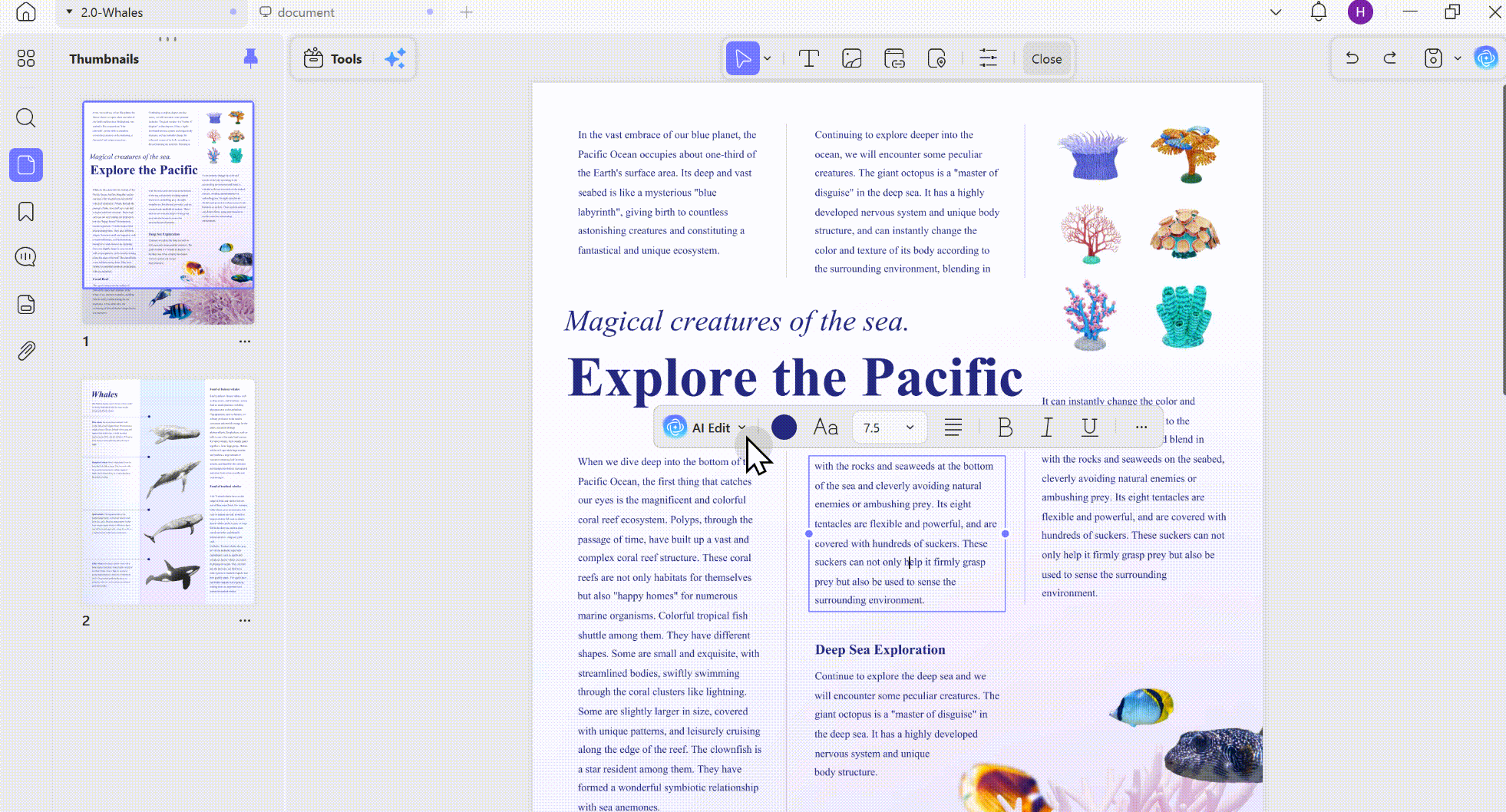Viewport: 1506px width, 812px height.
Task: Open the thumbnail grid view icon
Action: pyautogui.click(x=26, y=58)
